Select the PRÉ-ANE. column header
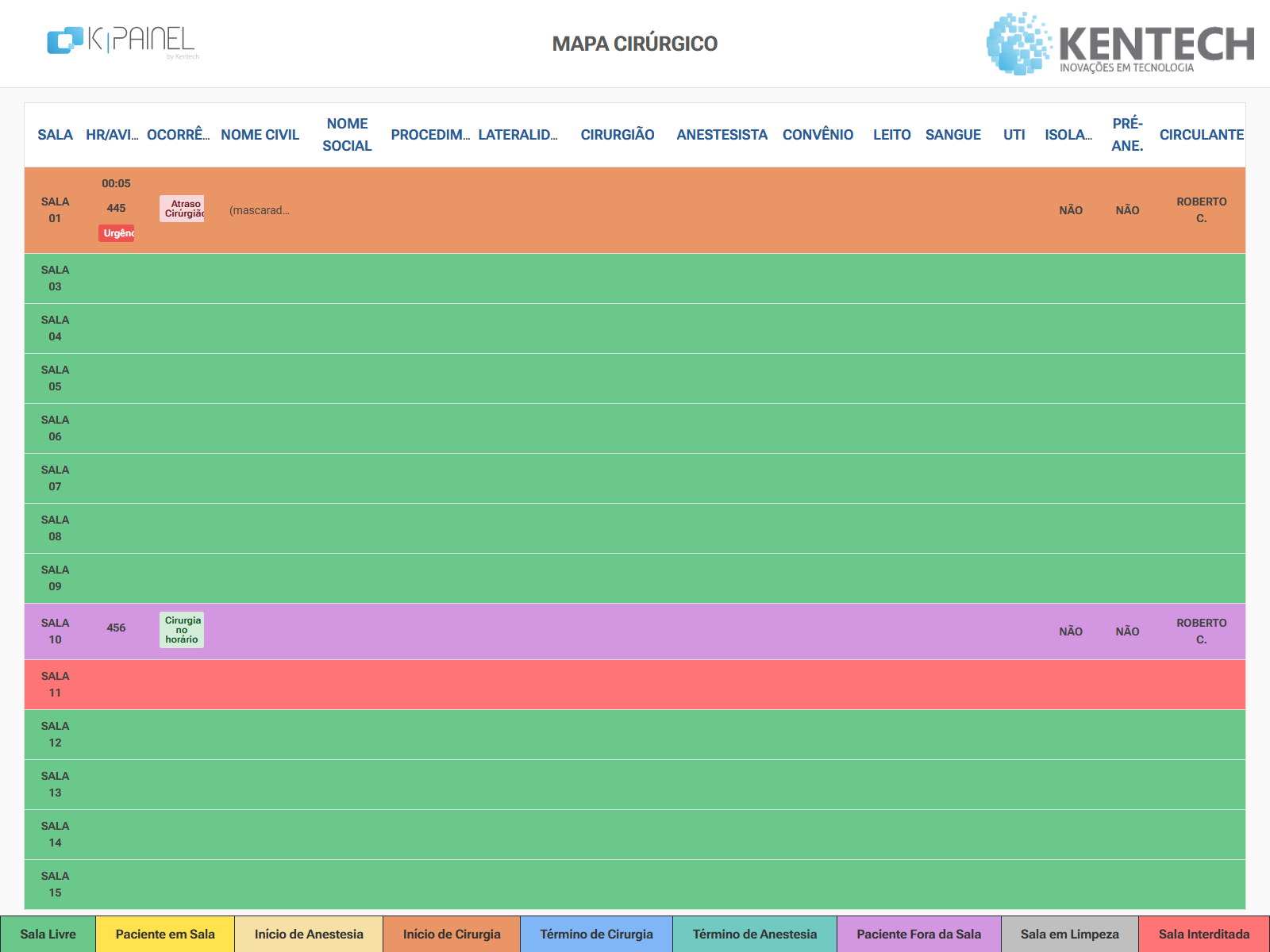Image resolution: width=1270 pixels, height=952 pixels. click(x=1127, y=135)
